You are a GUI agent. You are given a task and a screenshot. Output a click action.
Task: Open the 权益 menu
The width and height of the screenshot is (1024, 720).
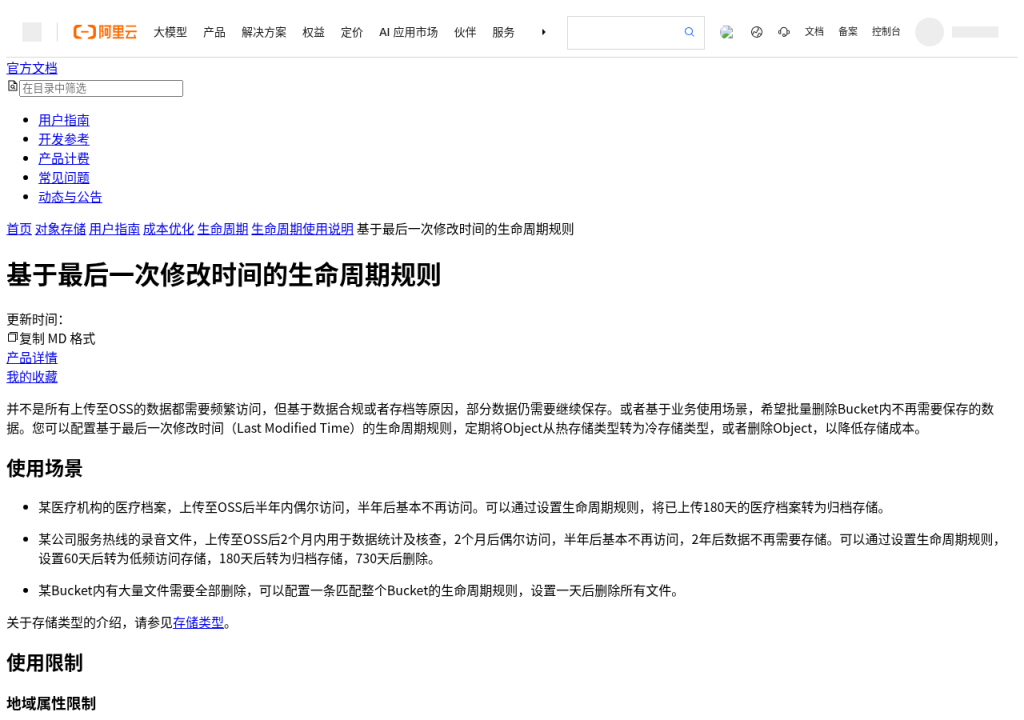pyautogui.click(x=313, y=32)
